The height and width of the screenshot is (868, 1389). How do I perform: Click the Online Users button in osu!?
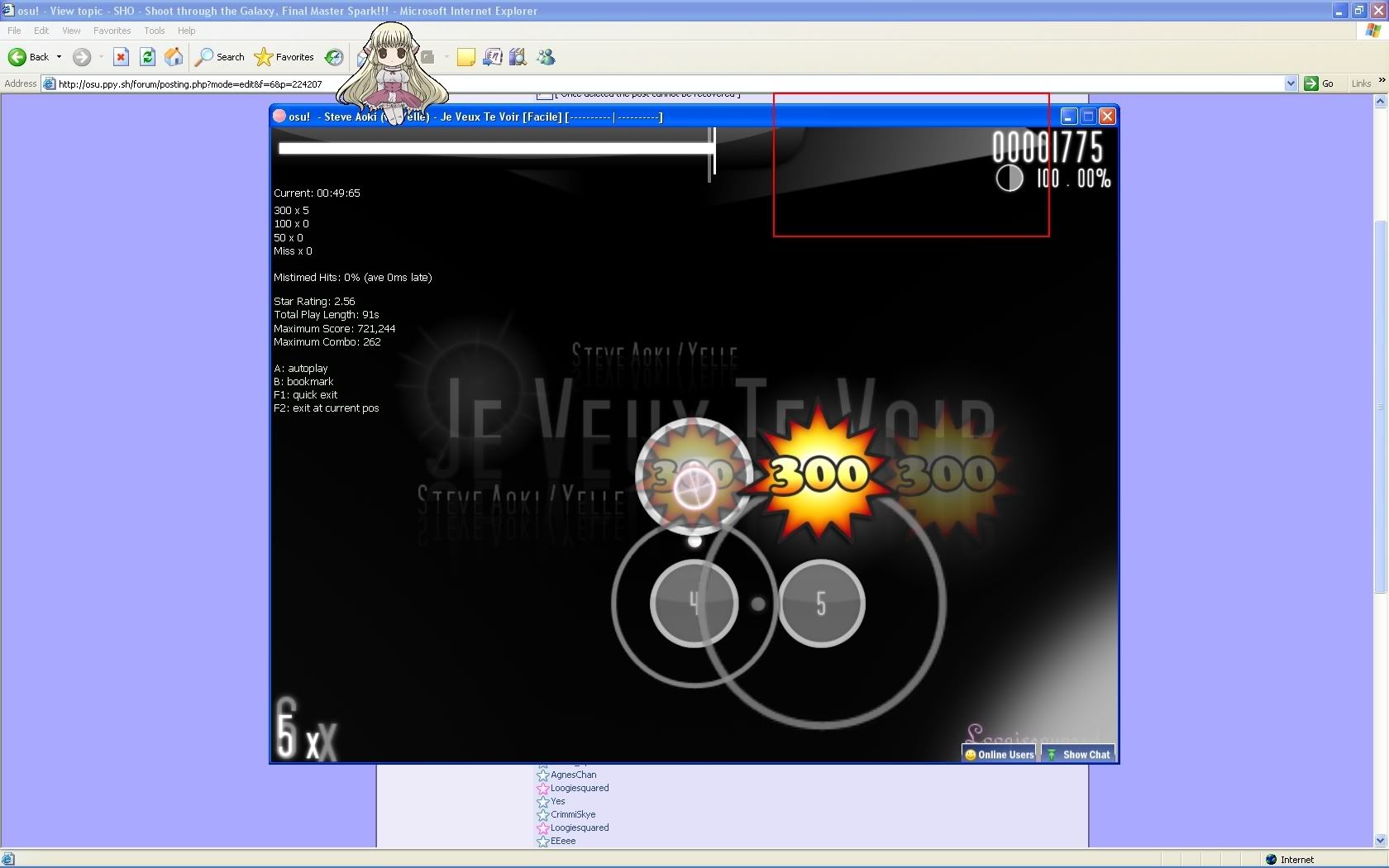pyautogui.click(x=999, y=754)
